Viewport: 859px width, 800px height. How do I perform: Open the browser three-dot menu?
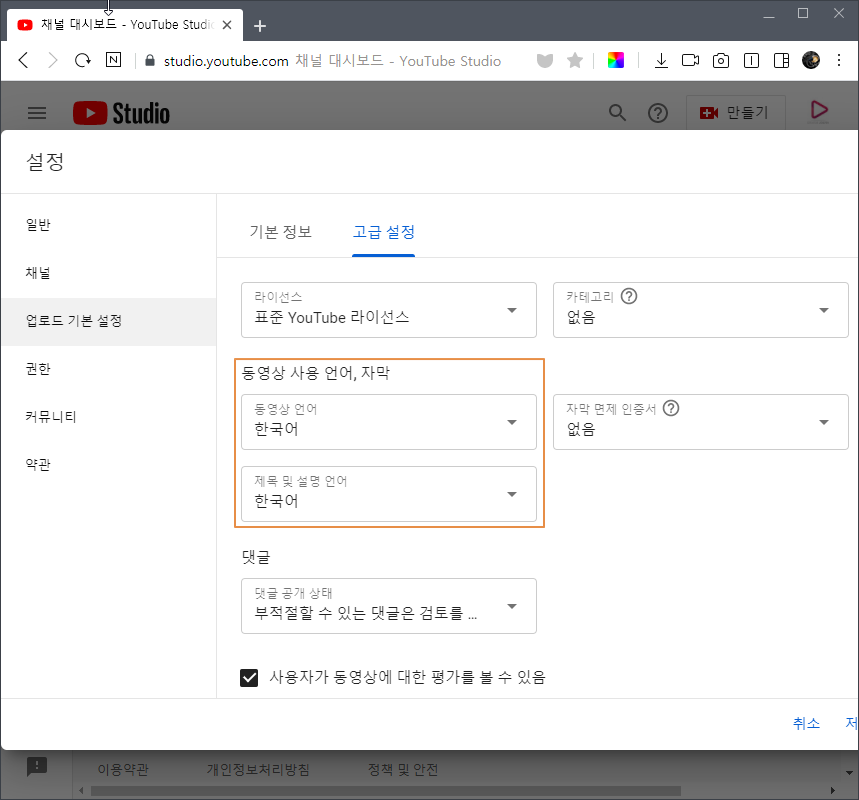click(x=839, y=60)
